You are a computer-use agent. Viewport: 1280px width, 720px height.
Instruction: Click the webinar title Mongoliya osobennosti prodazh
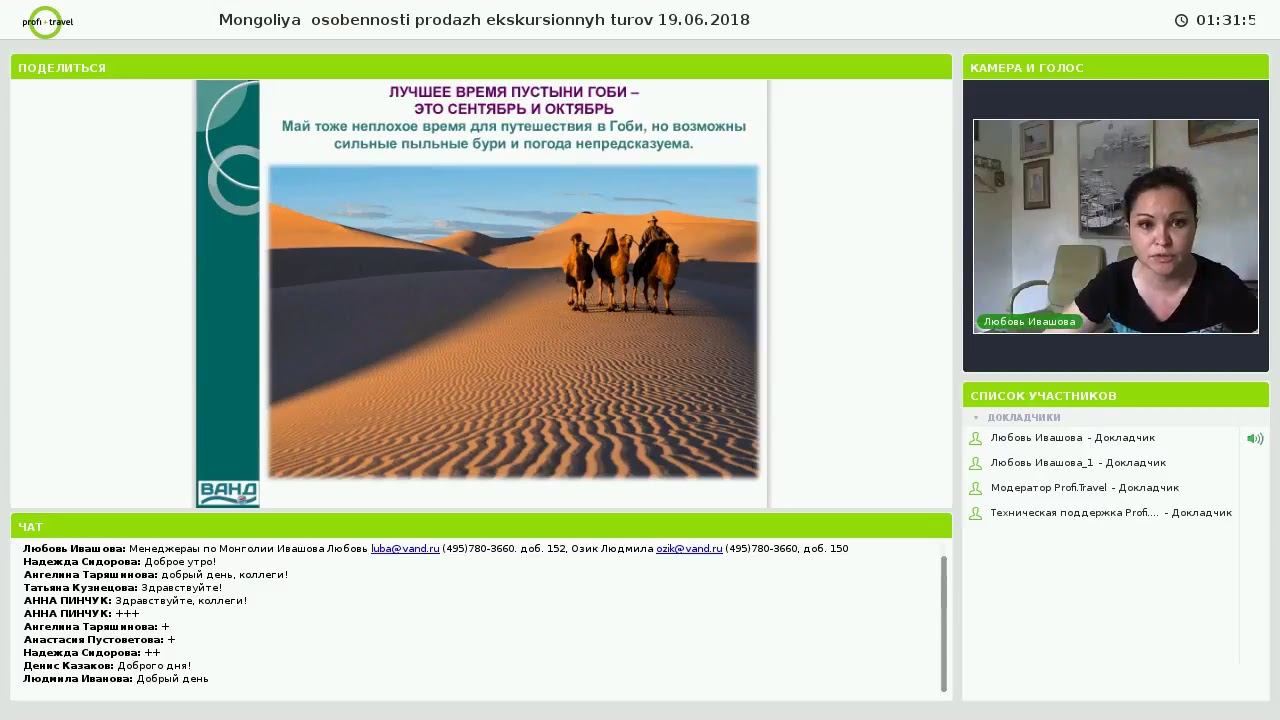[484, 20]
